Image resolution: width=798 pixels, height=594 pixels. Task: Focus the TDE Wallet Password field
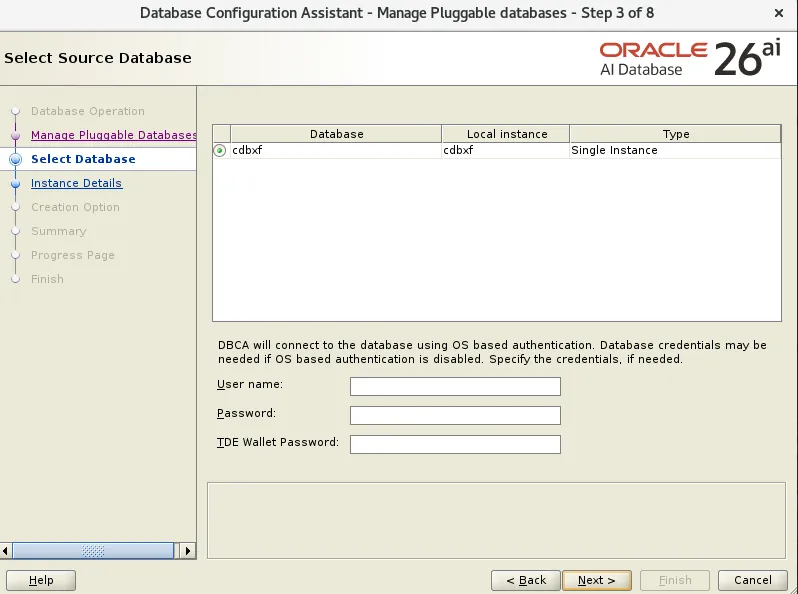coord(455,444)
